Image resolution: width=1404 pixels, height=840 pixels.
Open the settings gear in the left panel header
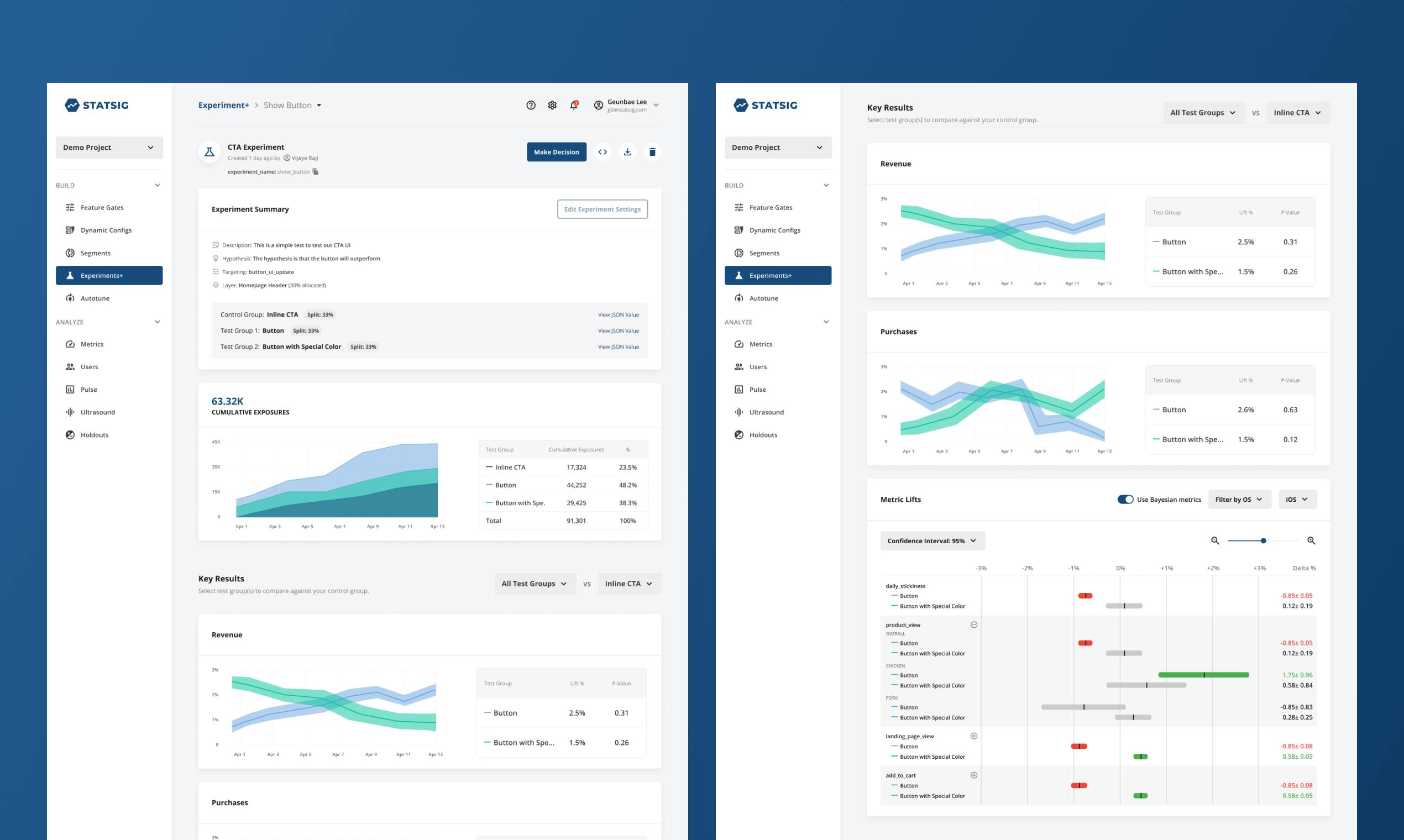pyautogui.click(x=552, y=106)
